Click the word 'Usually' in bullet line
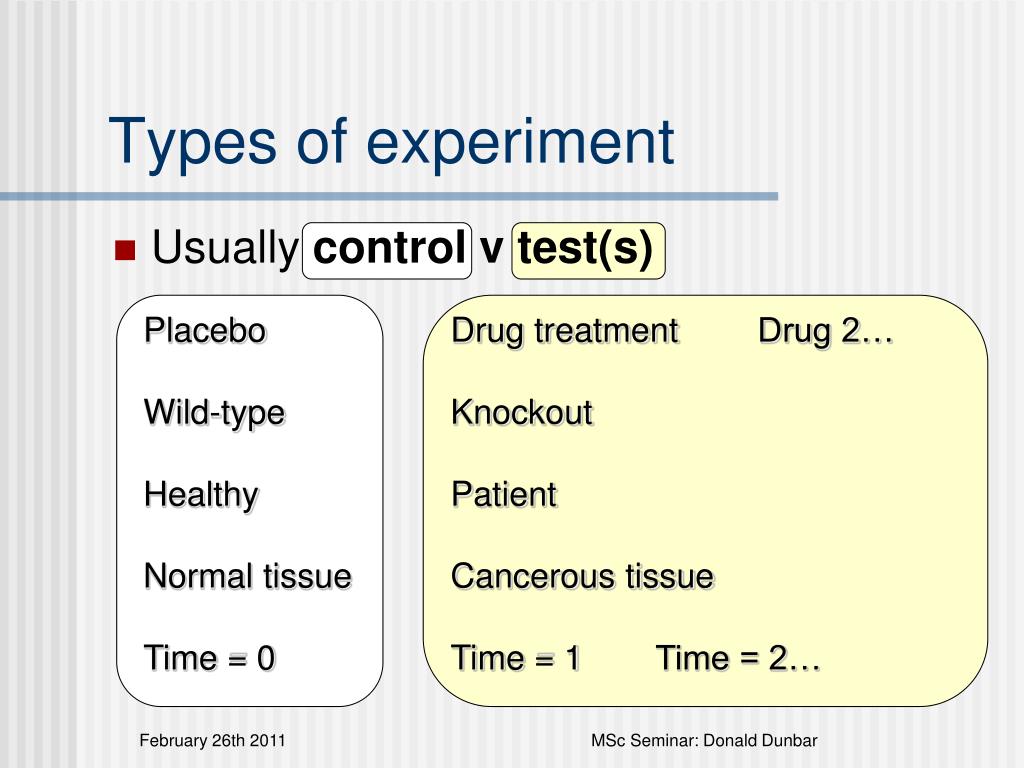Screen dimensions: 1024x768 (225, 249)
